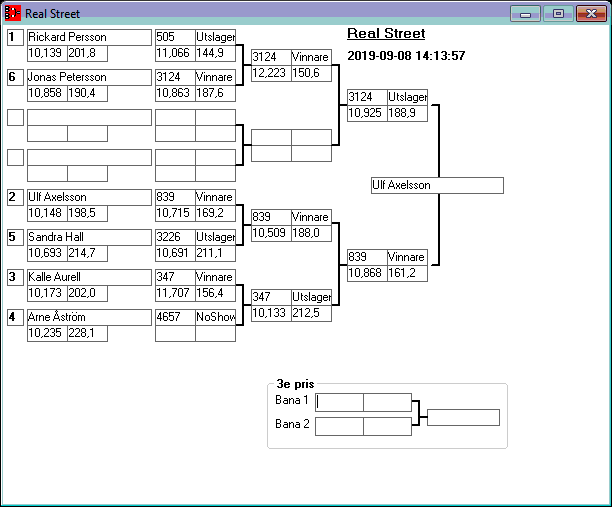Select the 3e pris winner result box
The height and width of the screenshot is (507, 612).
click(x=463, y=417)
